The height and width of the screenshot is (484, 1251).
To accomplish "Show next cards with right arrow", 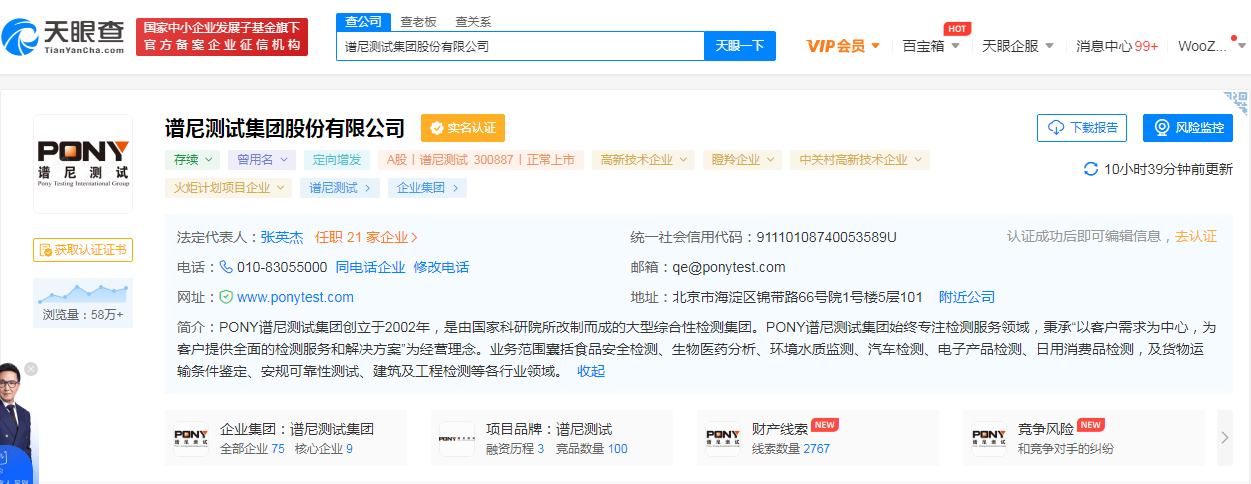I will point(1225,437).
